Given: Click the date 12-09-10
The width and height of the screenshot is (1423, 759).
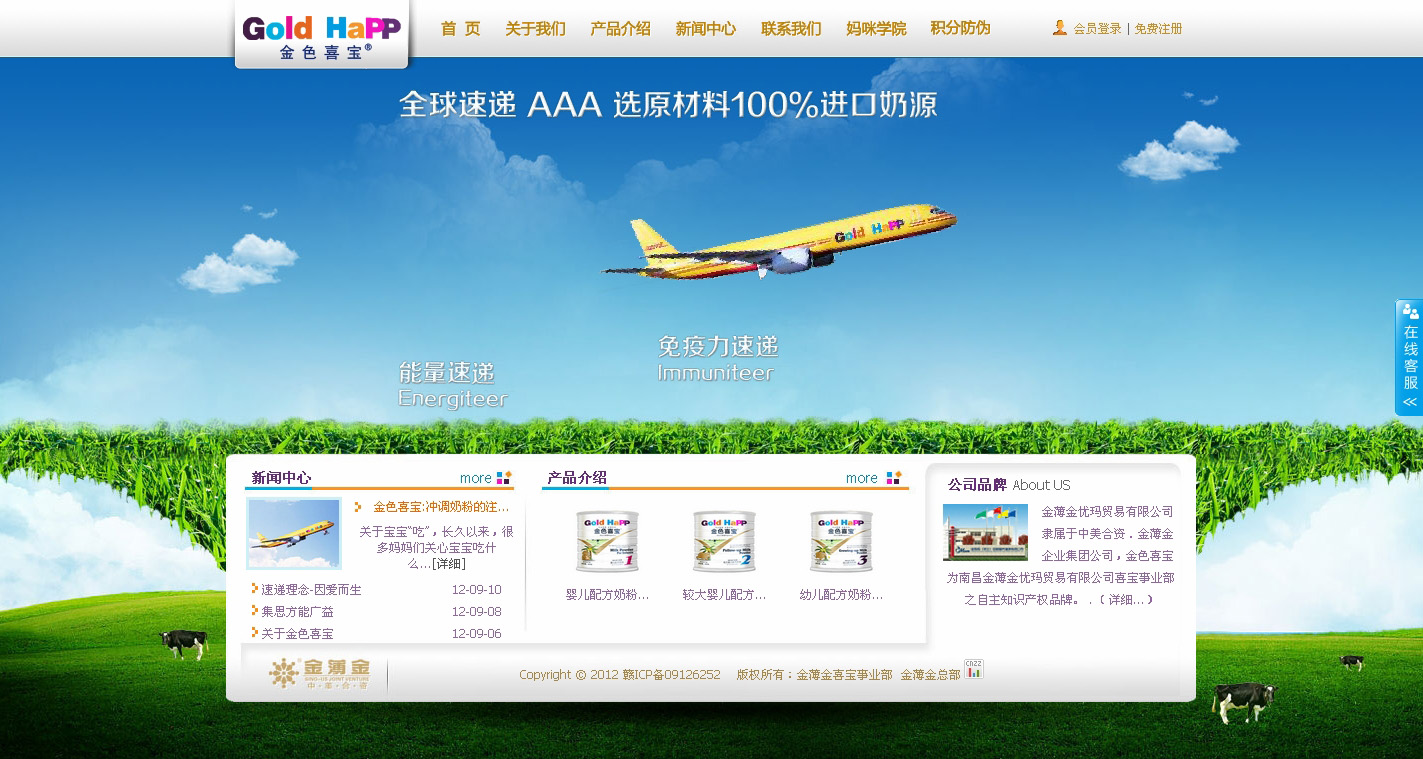Looking at the screenshot, I should tap(477, 590).
